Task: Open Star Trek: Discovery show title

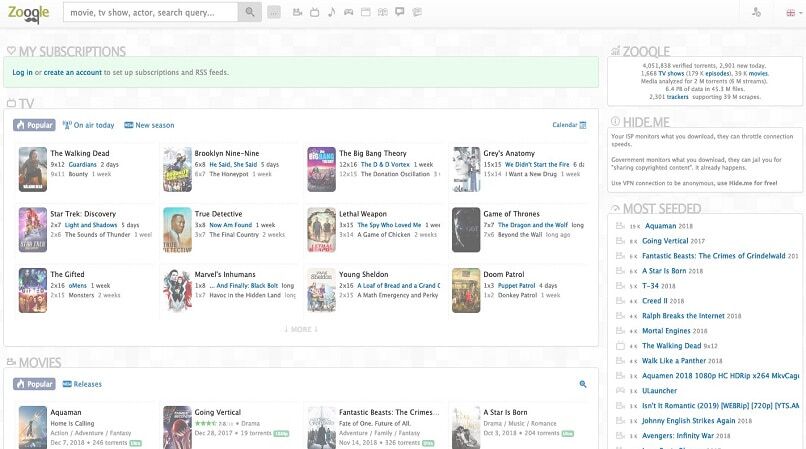Action: pyautogui.click(x=83, y=214)
